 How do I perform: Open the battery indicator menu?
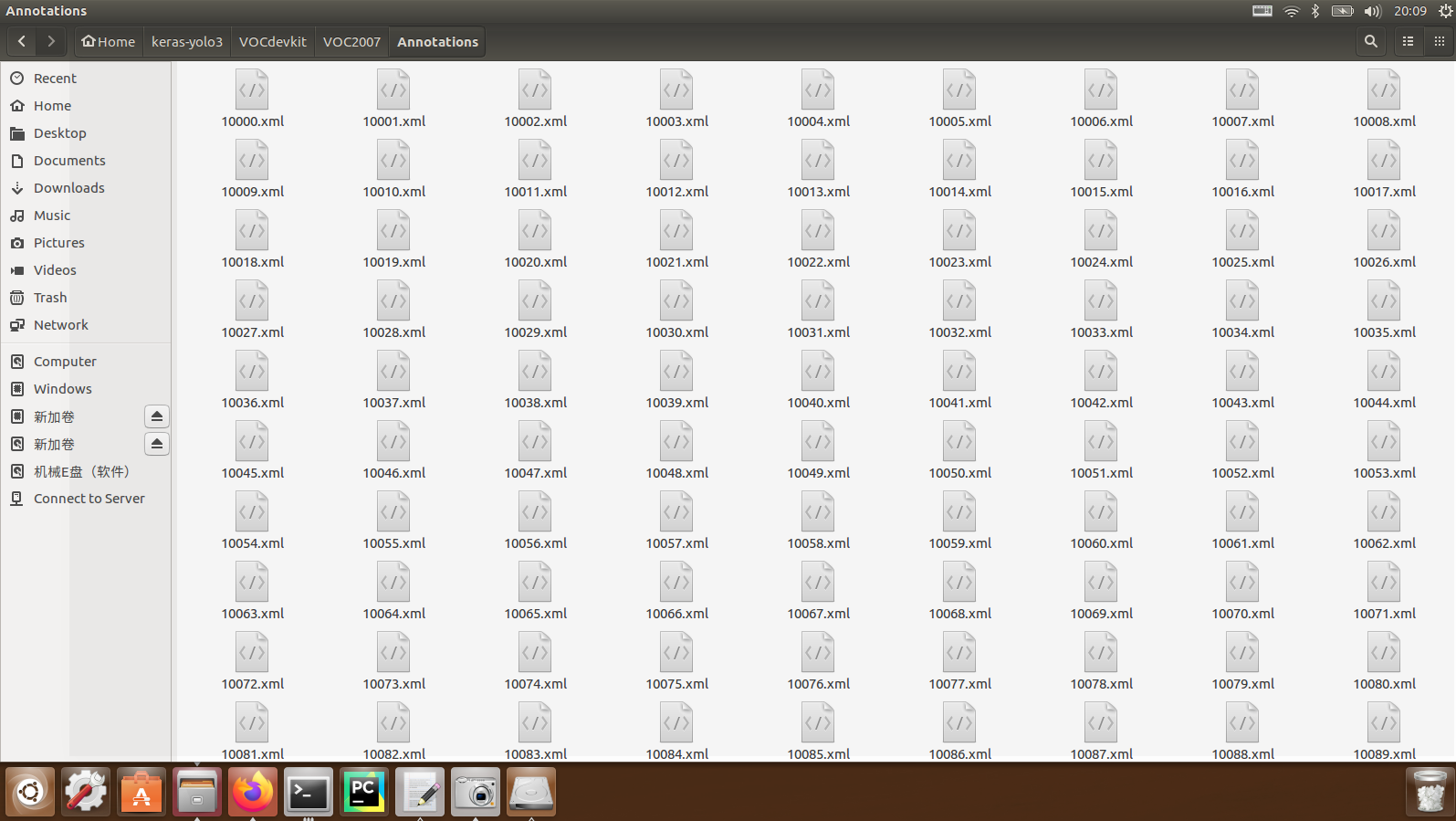(1342, 11)
